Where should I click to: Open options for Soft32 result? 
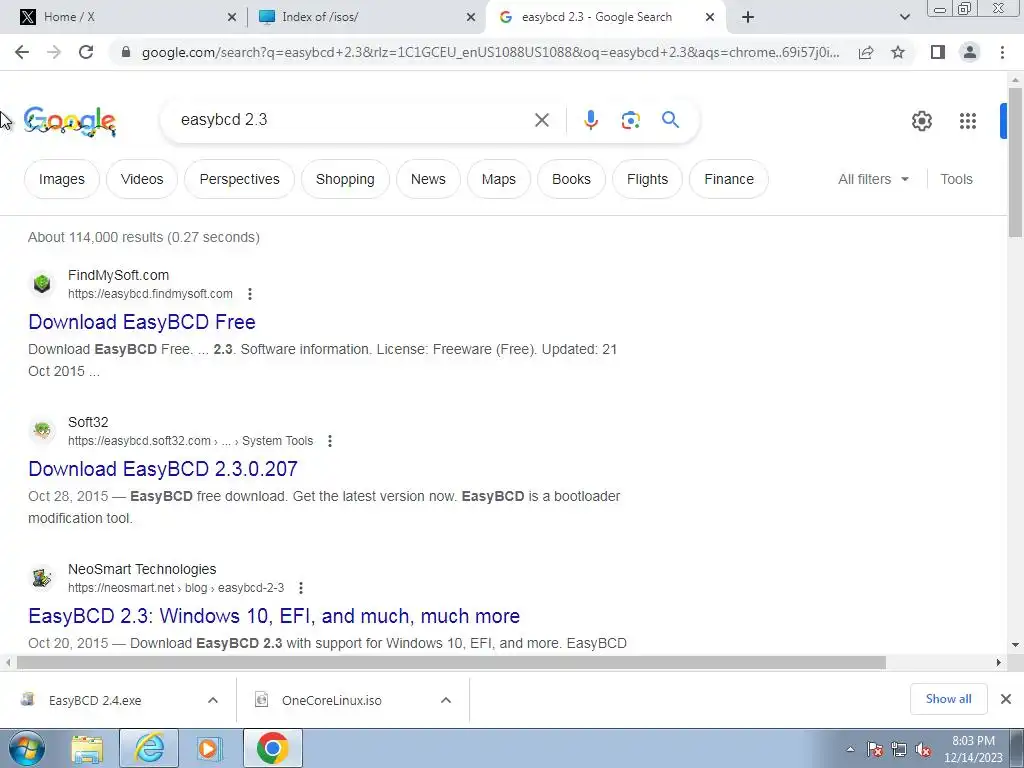tap(330, 441)
